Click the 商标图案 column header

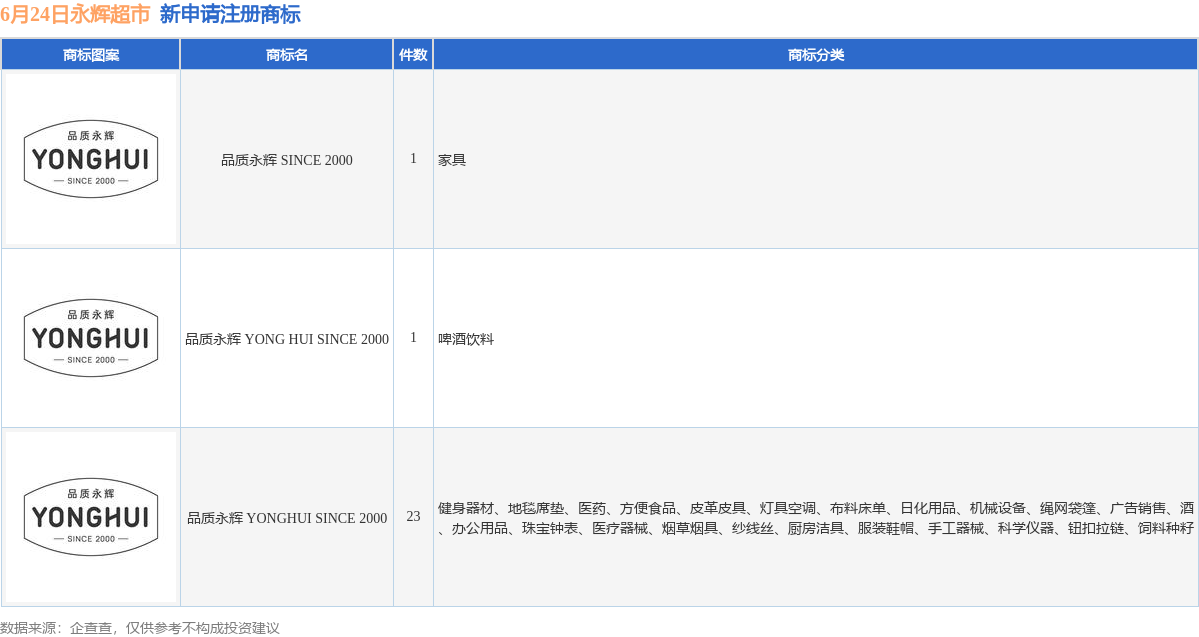[90, 54]
